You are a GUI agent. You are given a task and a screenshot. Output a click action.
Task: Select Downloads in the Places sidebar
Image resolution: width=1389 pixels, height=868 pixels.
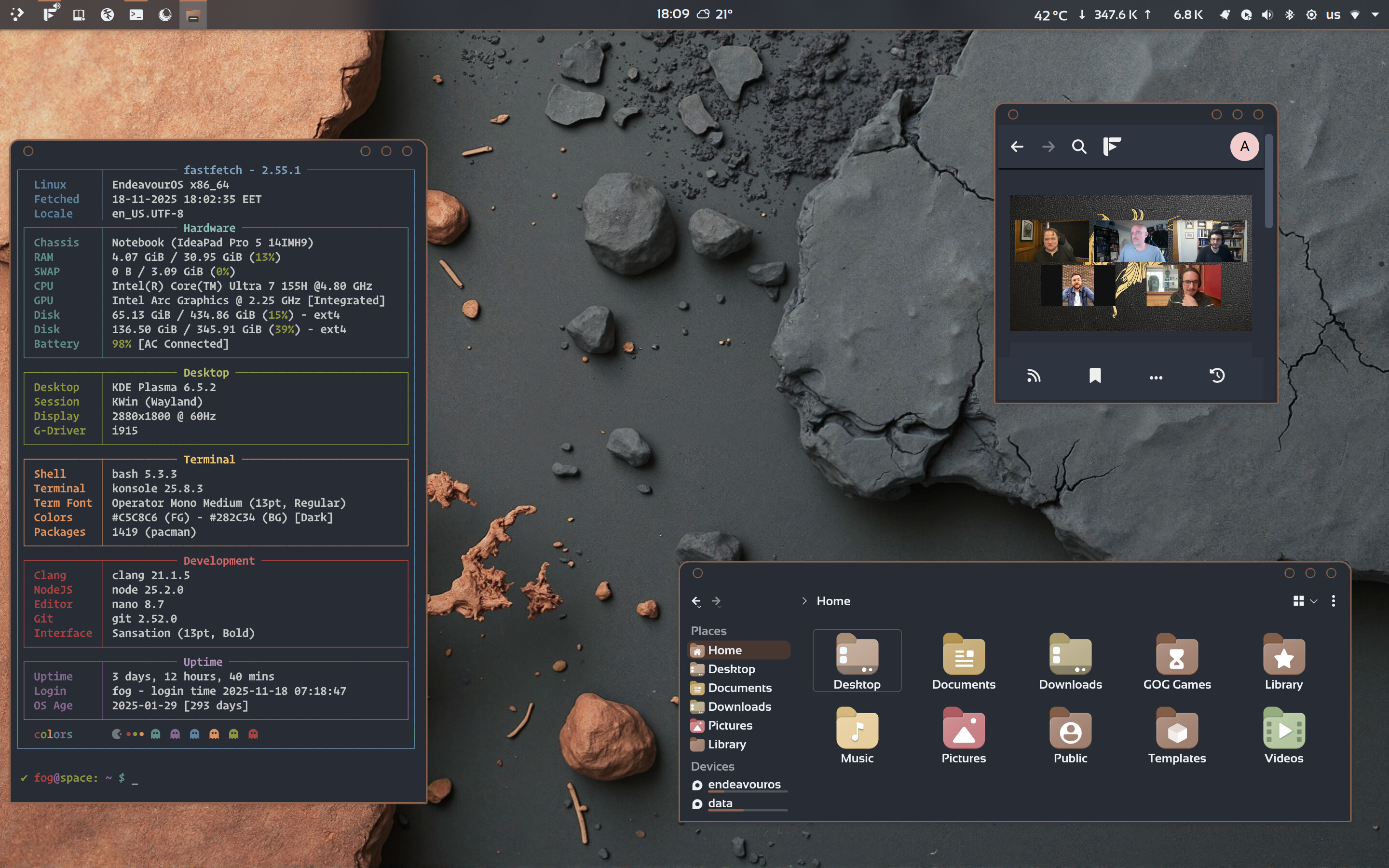(x=739, y=706)
